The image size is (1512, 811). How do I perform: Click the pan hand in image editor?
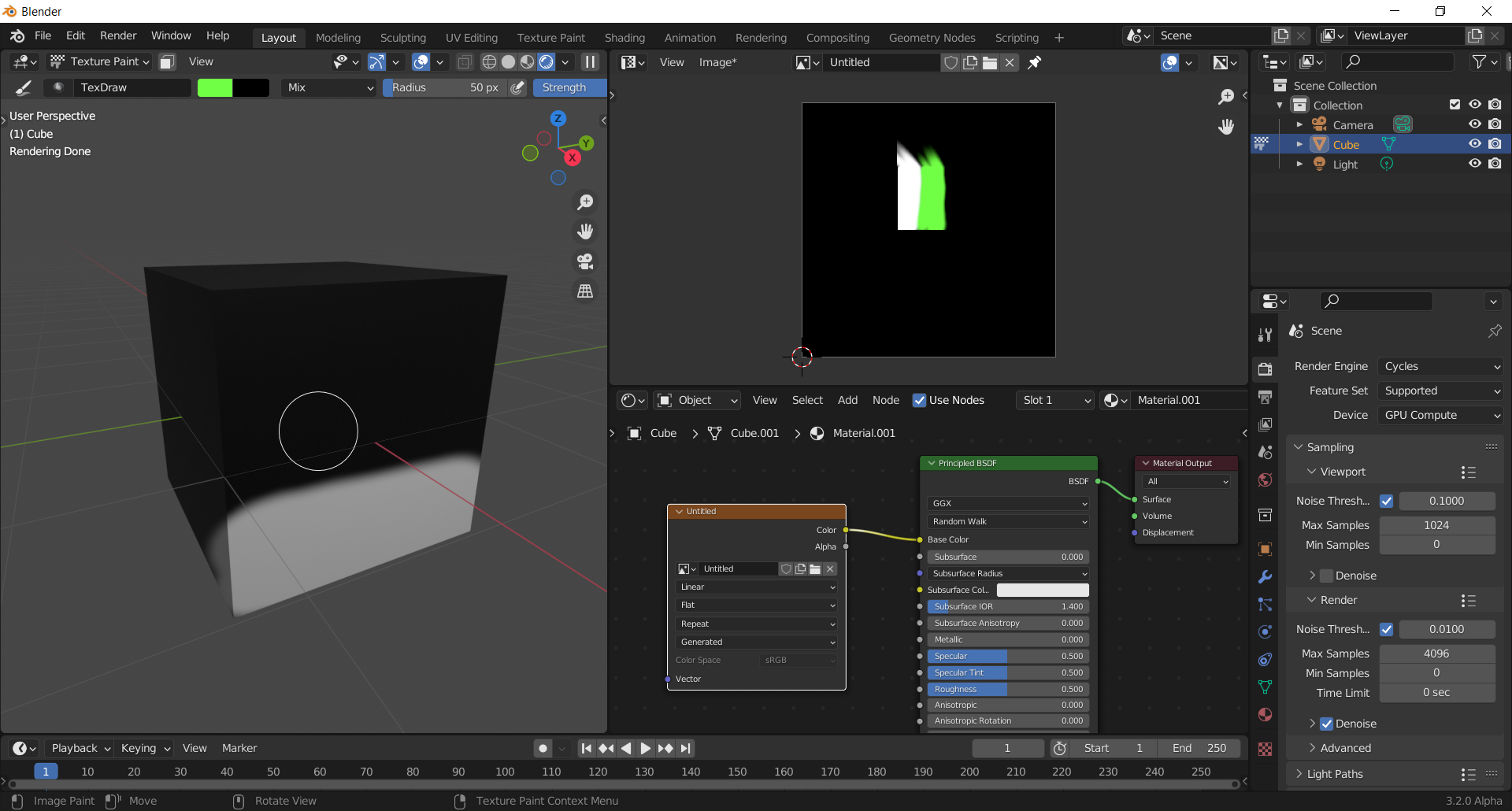1226,126
